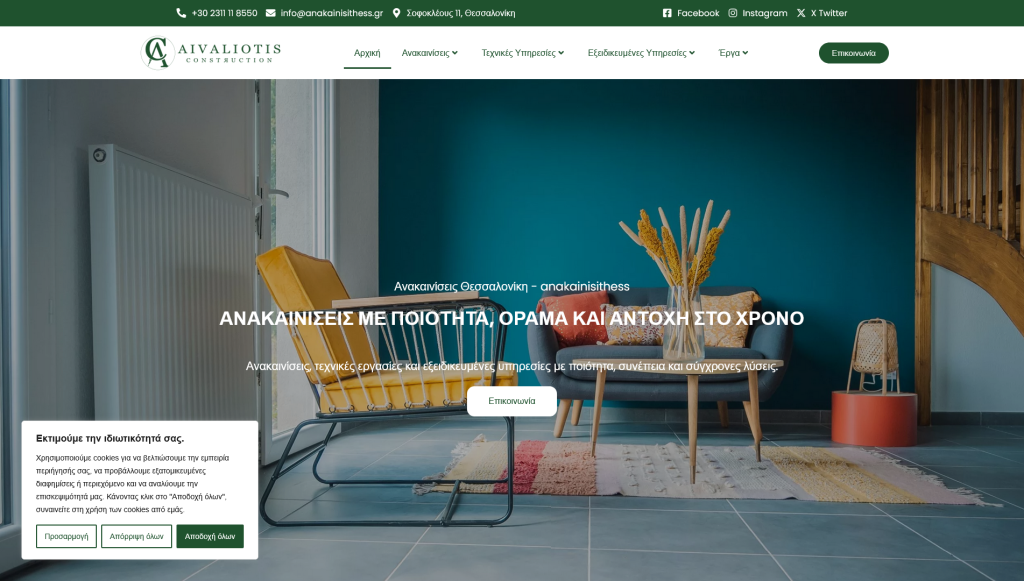Expand the Τεχνικές Υπηρεσίες dropdown
Image resolution: width=1024 pixels, height=581 pixels.
click(522, 53)
